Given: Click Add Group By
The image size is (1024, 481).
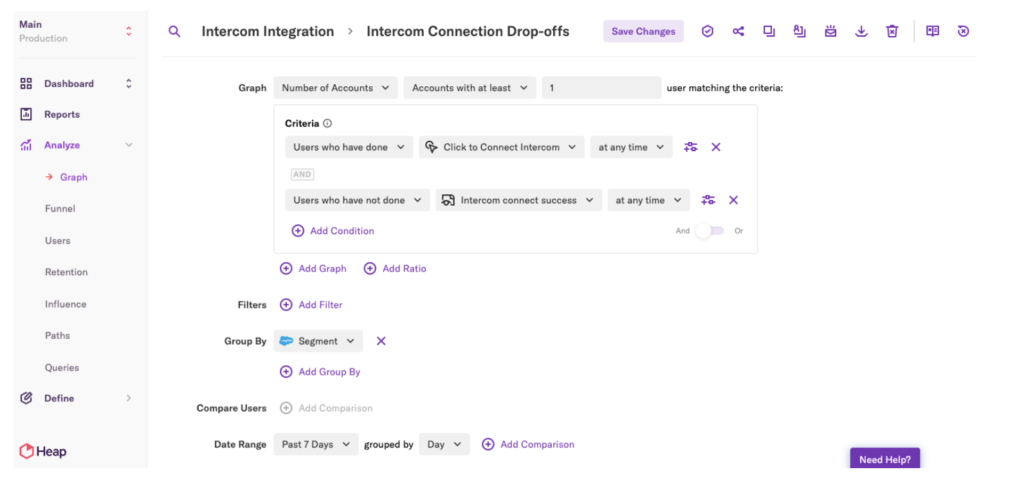Looking at the screenshot, I should click(x=321, y=372).
